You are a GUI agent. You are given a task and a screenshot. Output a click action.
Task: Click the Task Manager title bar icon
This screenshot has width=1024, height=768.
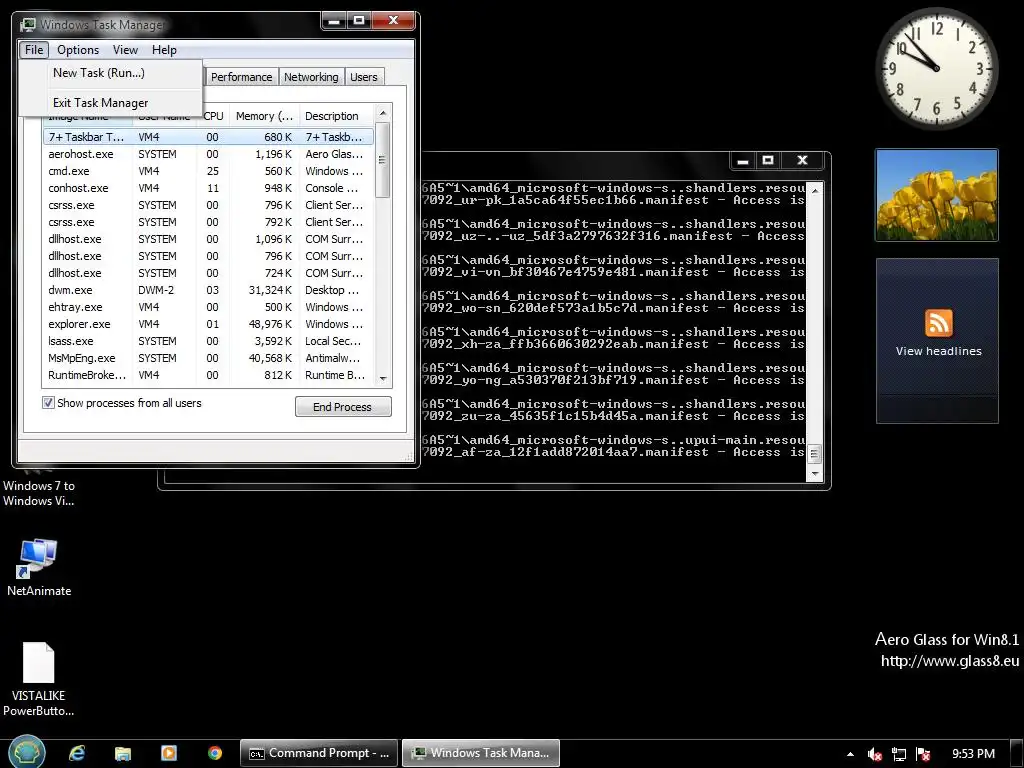[x=28, y=25]
